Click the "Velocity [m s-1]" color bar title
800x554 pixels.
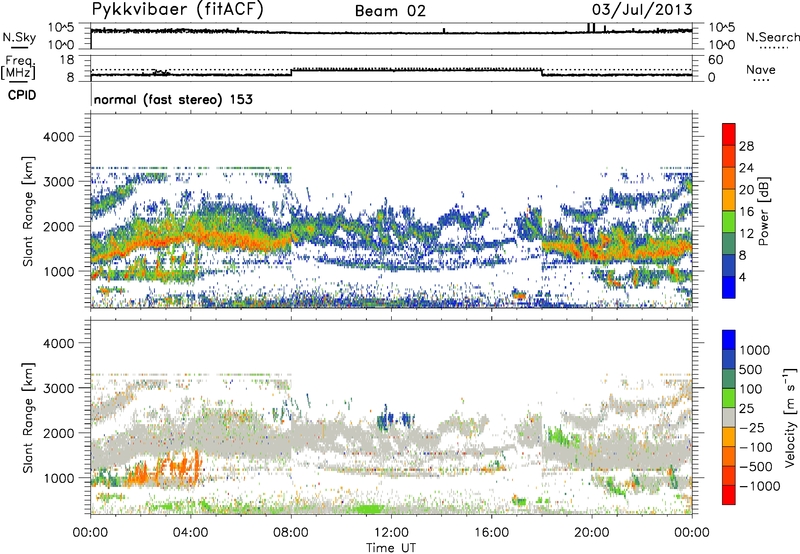click(790, 417)
